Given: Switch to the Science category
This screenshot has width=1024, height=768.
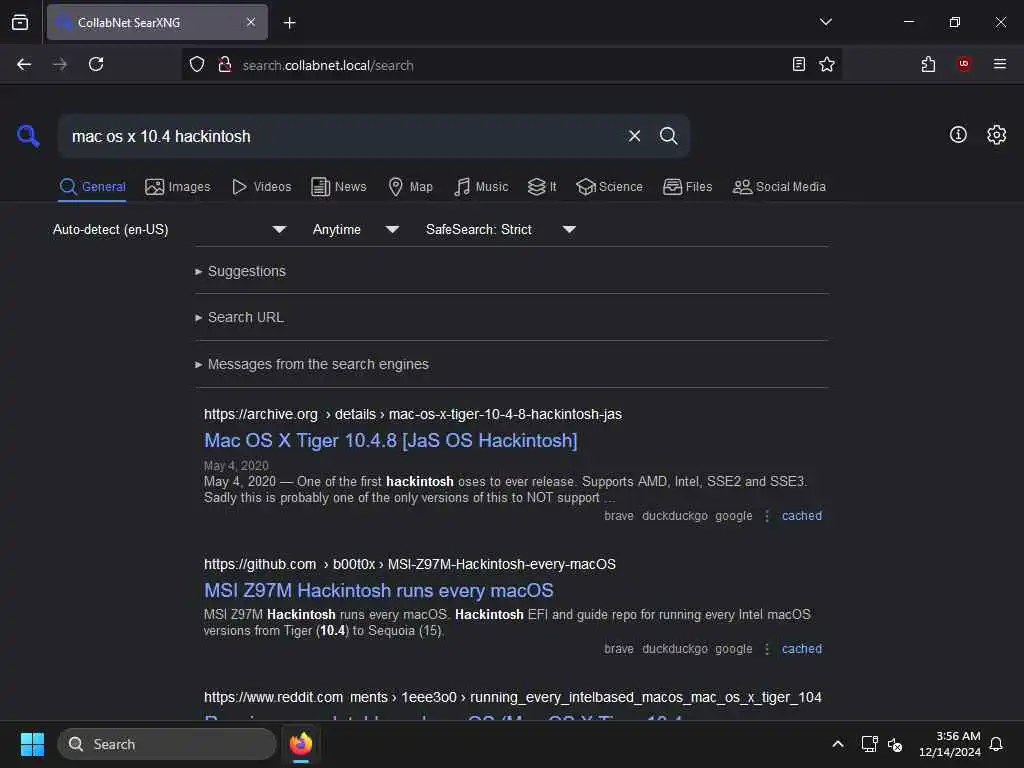Looking at the screenshot, I should coord(609,187).
